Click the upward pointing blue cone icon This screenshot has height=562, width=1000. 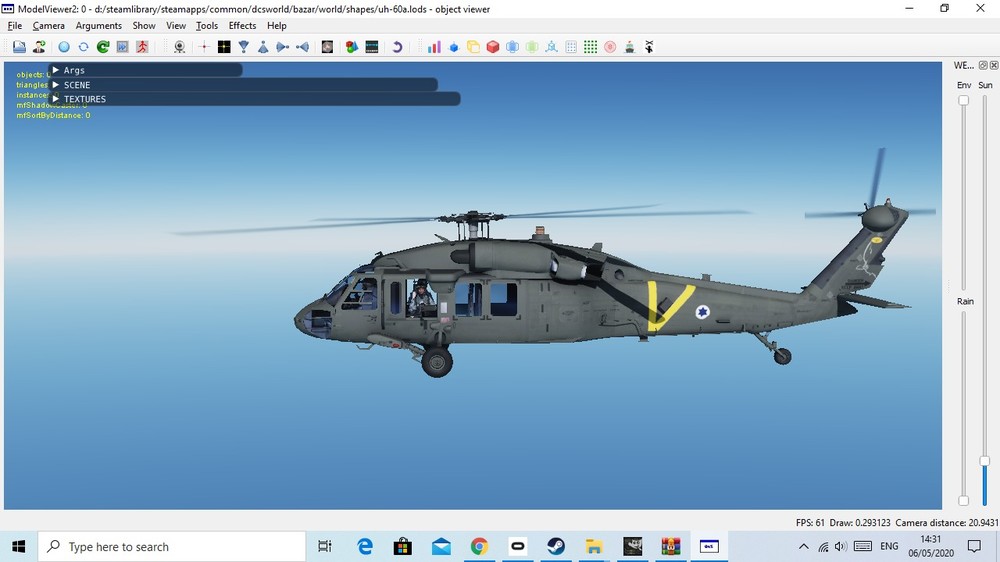click(263, 47)
